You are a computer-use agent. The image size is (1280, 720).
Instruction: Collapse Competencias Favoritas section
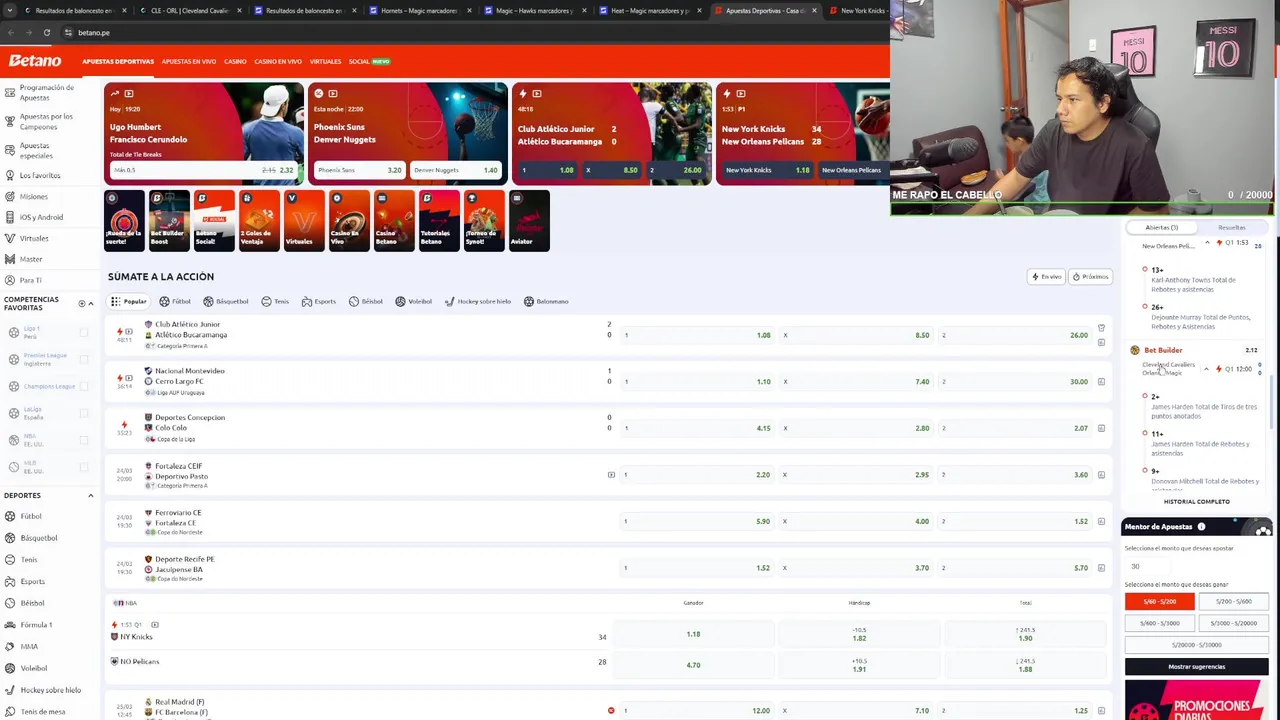pos(91,303)
